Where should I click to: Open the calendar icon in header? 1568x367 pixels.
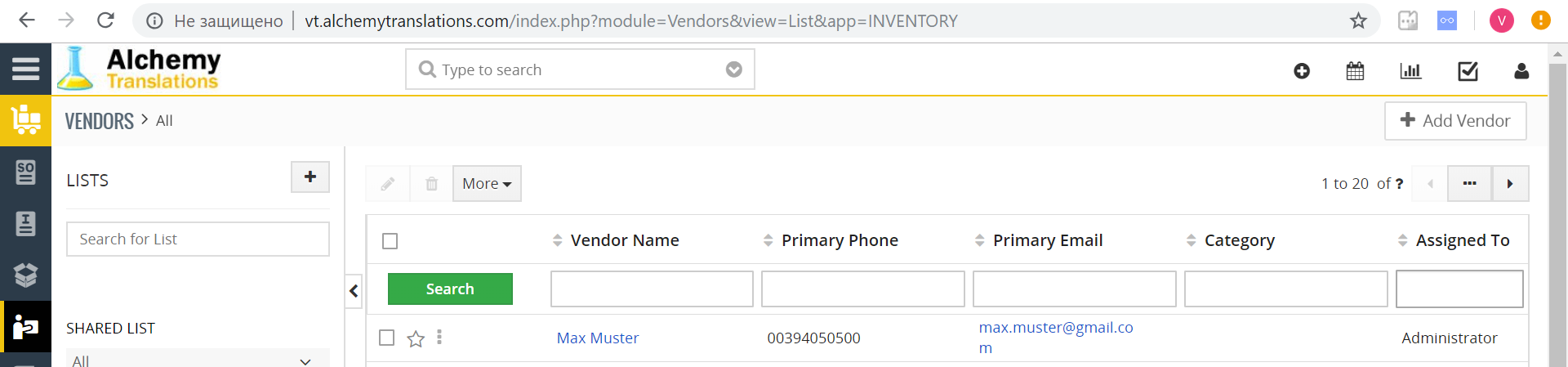1355,71
